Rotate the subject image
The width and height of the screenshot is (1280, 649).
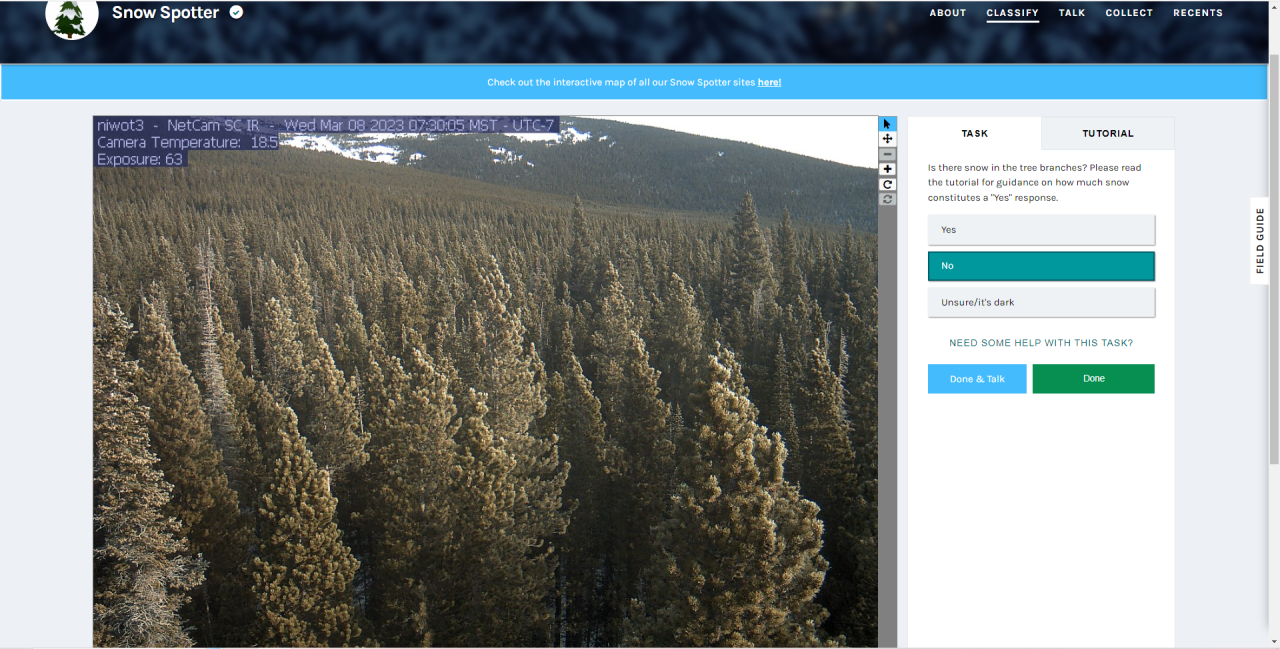tap(888, 184)
